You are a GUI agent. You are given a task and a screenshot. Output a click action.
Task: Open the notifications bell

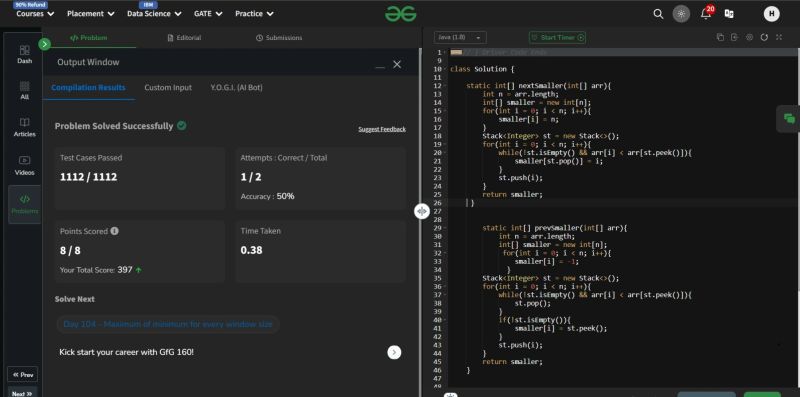pos(706,14)
